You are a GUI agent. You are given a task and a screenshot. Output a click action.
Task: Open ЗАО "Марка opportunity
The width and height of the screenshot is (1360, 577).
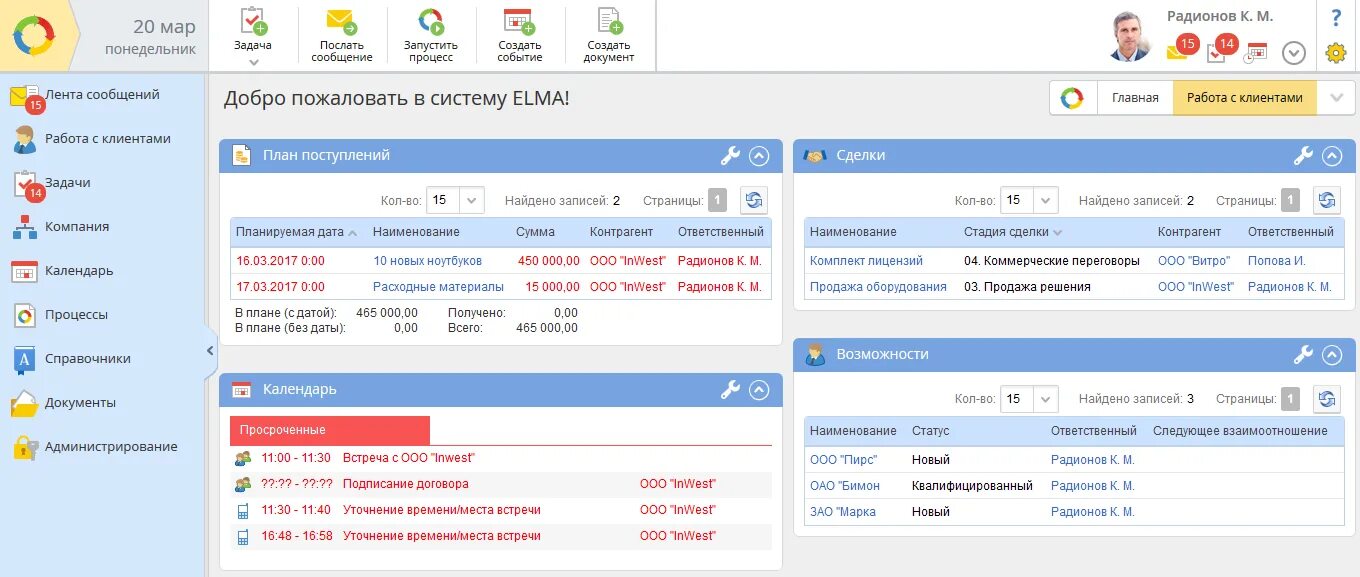click(x=843, y=512)
